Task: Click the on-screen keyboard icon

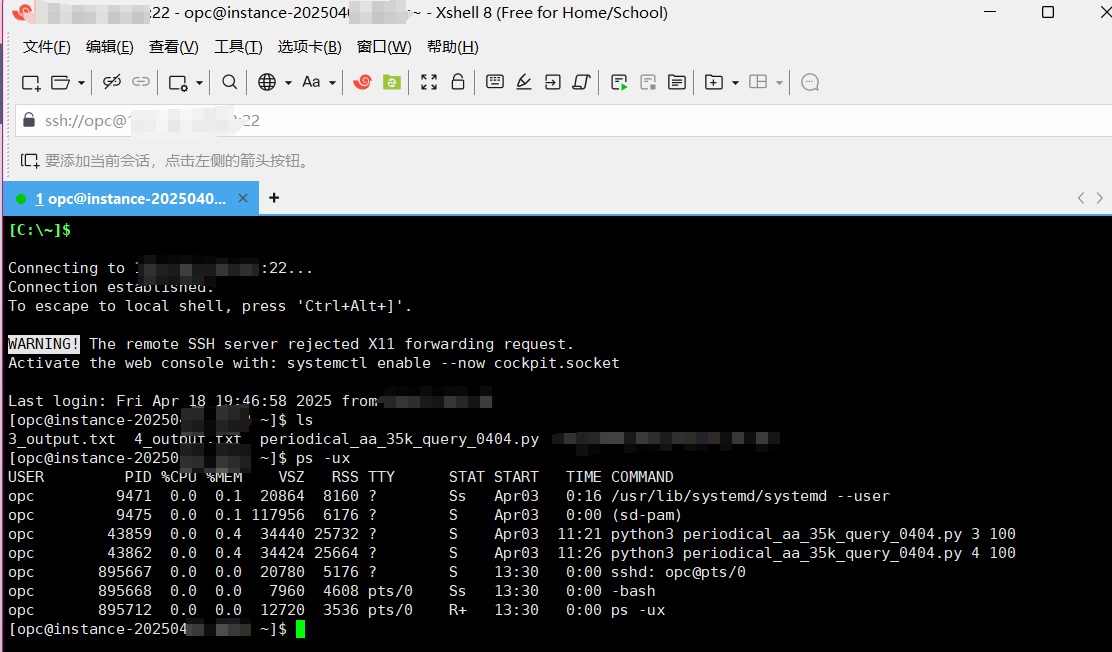Action: click(x=494, y=83)
